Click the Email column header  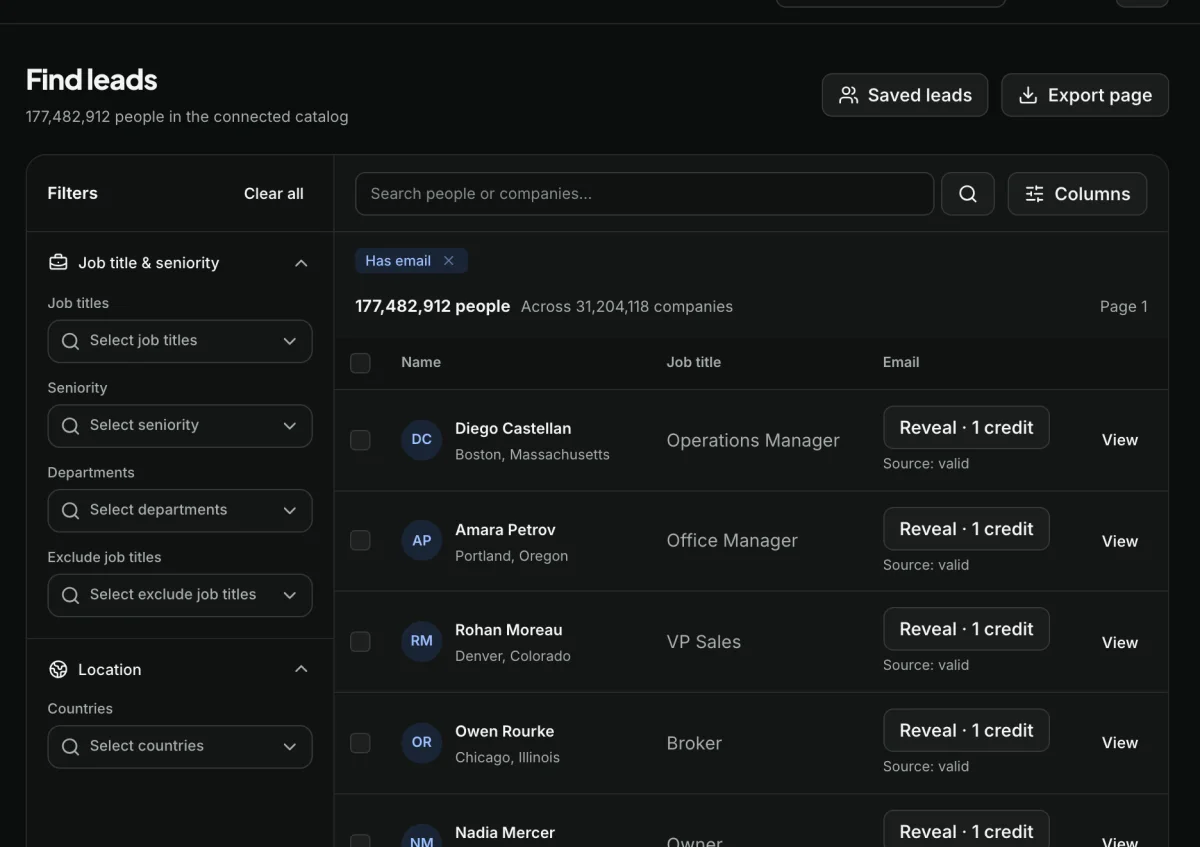click(x=901, y=363)
